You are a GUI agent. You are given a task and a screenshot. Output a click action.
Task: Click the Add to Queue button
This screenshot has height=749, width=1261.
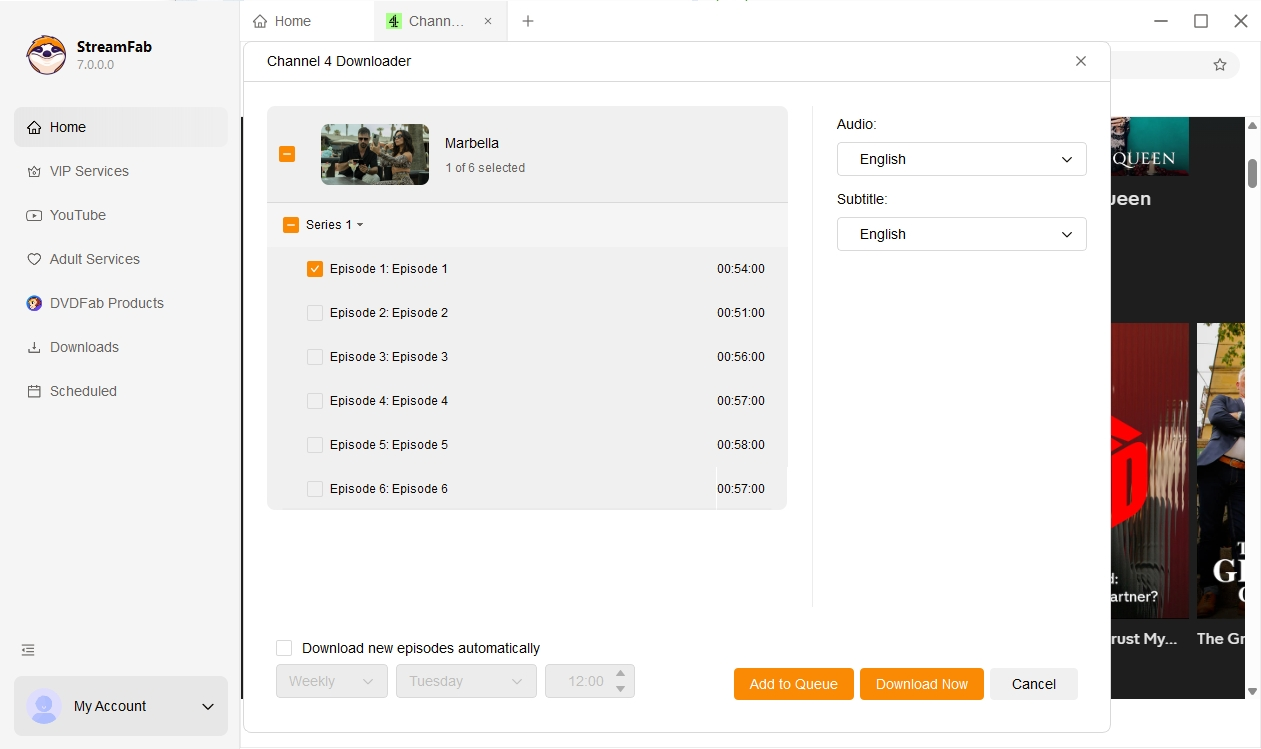coord(793,684)
